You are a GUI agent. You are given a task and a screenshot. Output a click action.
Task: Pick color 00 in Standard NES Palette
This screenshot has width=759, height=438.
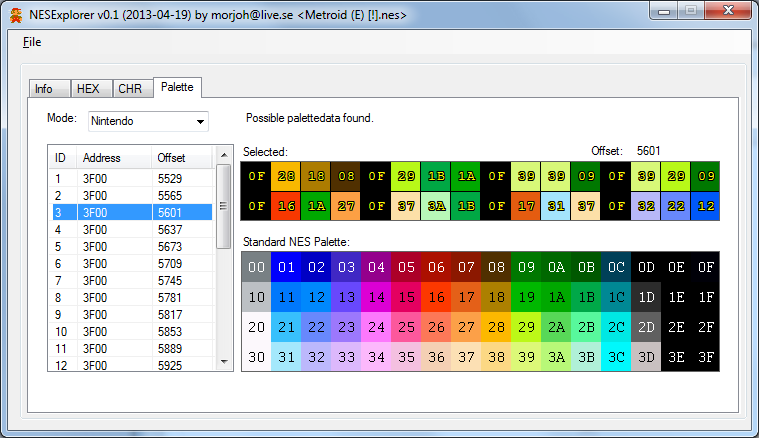click(x=256, y=267)
